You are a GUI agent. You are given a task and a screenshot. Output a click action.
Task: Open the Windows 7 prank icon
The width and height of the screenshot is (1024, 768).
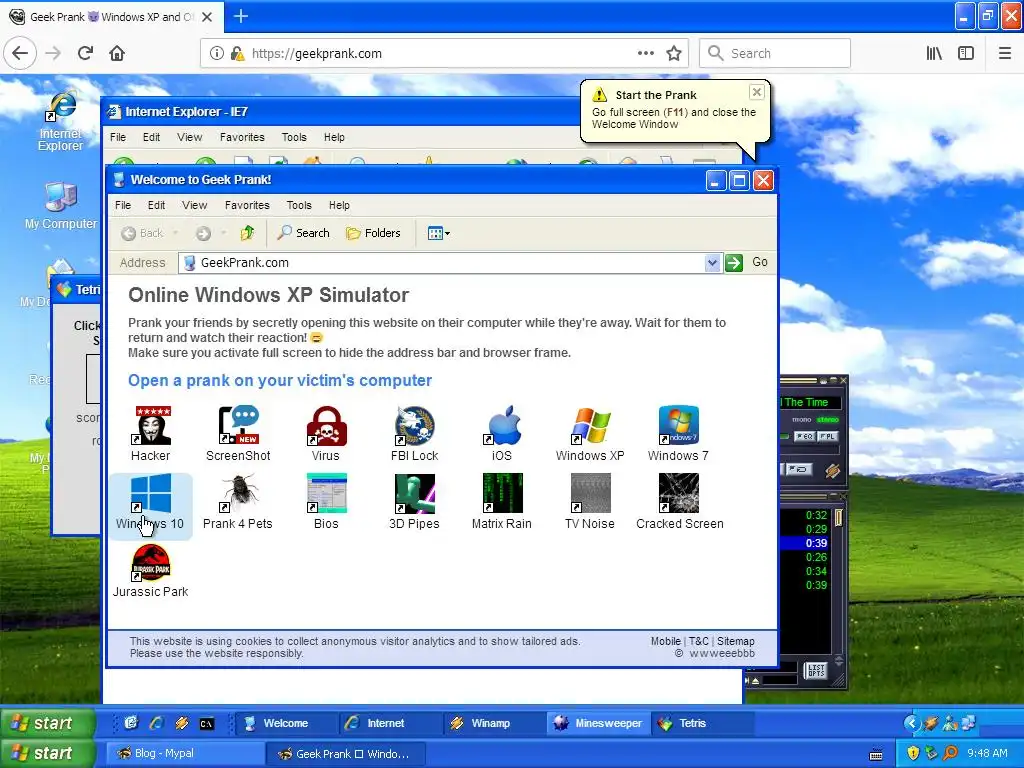[679, 434]
